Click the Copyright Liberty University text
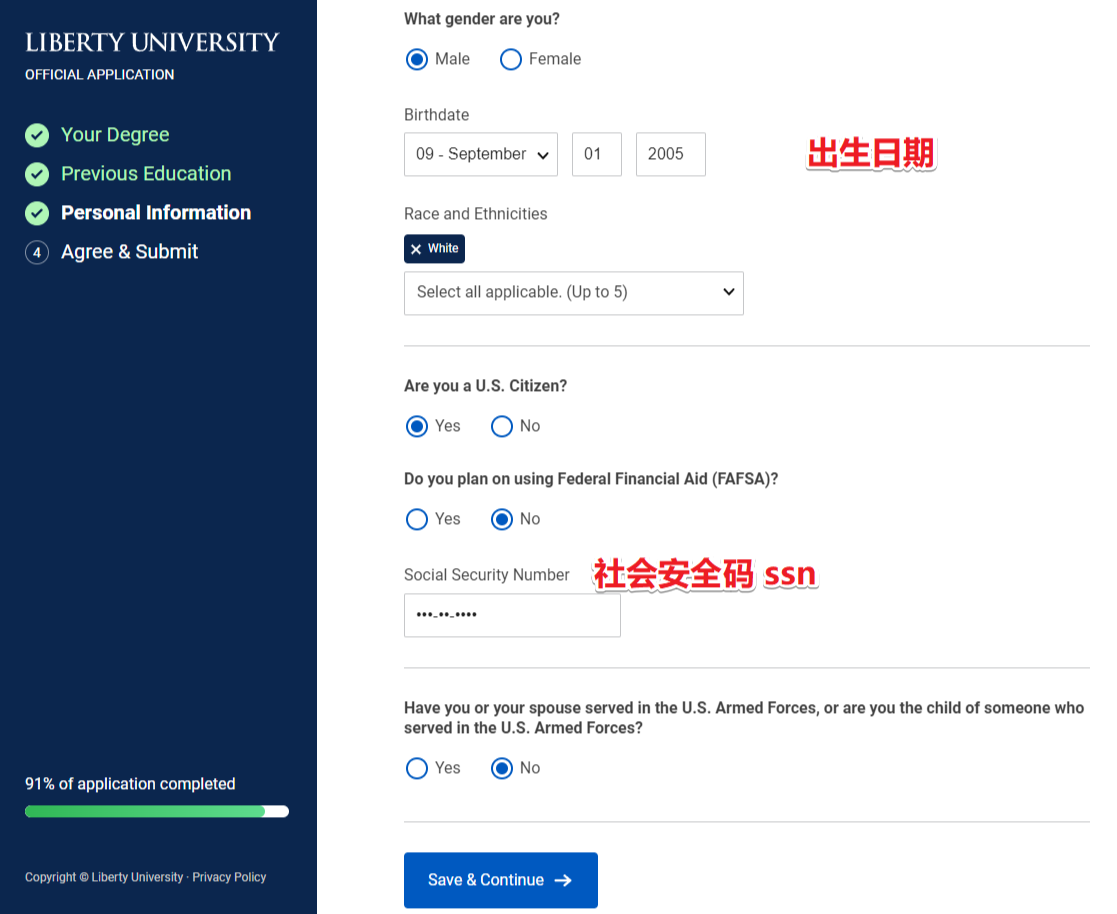Image resolution: width=1117 pixels, height=914 pixels. (104, 877)
